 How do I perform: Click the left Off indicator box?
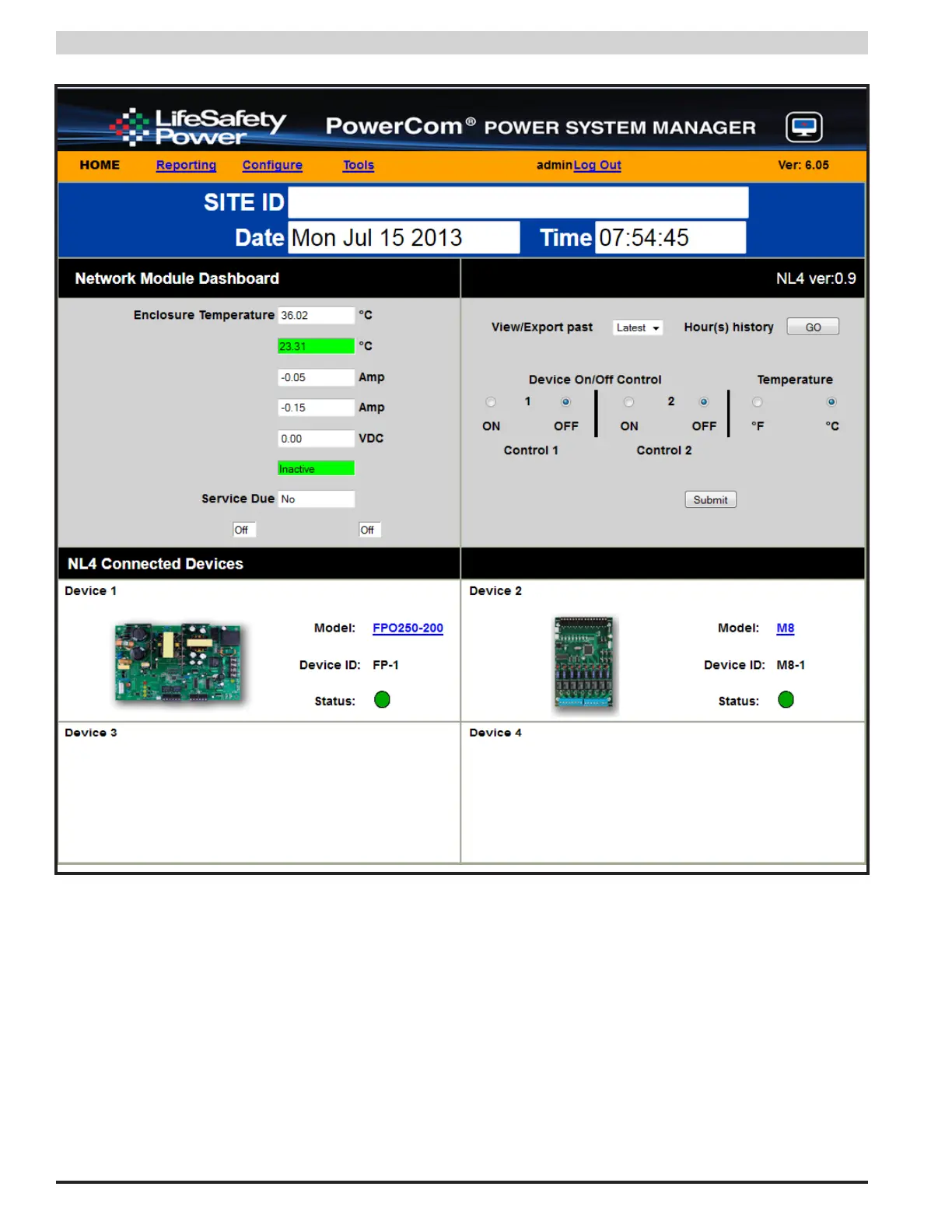(244, 530)
